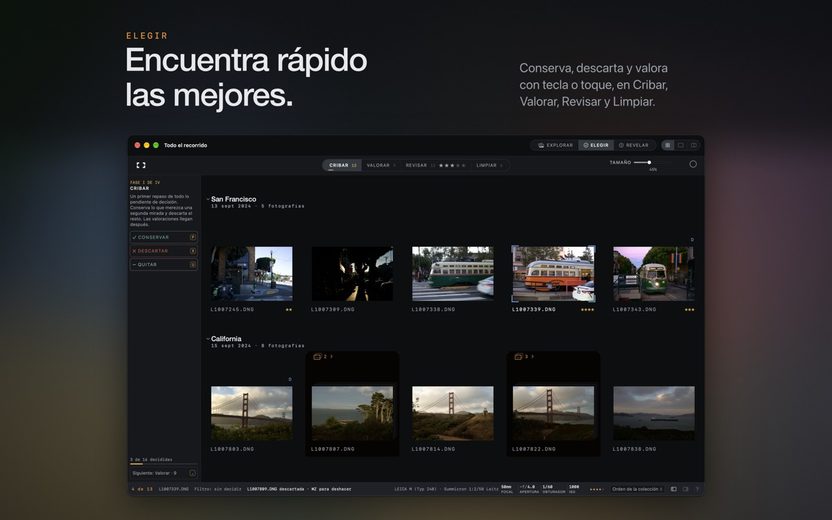Click filename label L1007814.DNG
Image resolution: width=832 pixels, height=520 pixels.
pyautogui.click(x=433, y=449)
